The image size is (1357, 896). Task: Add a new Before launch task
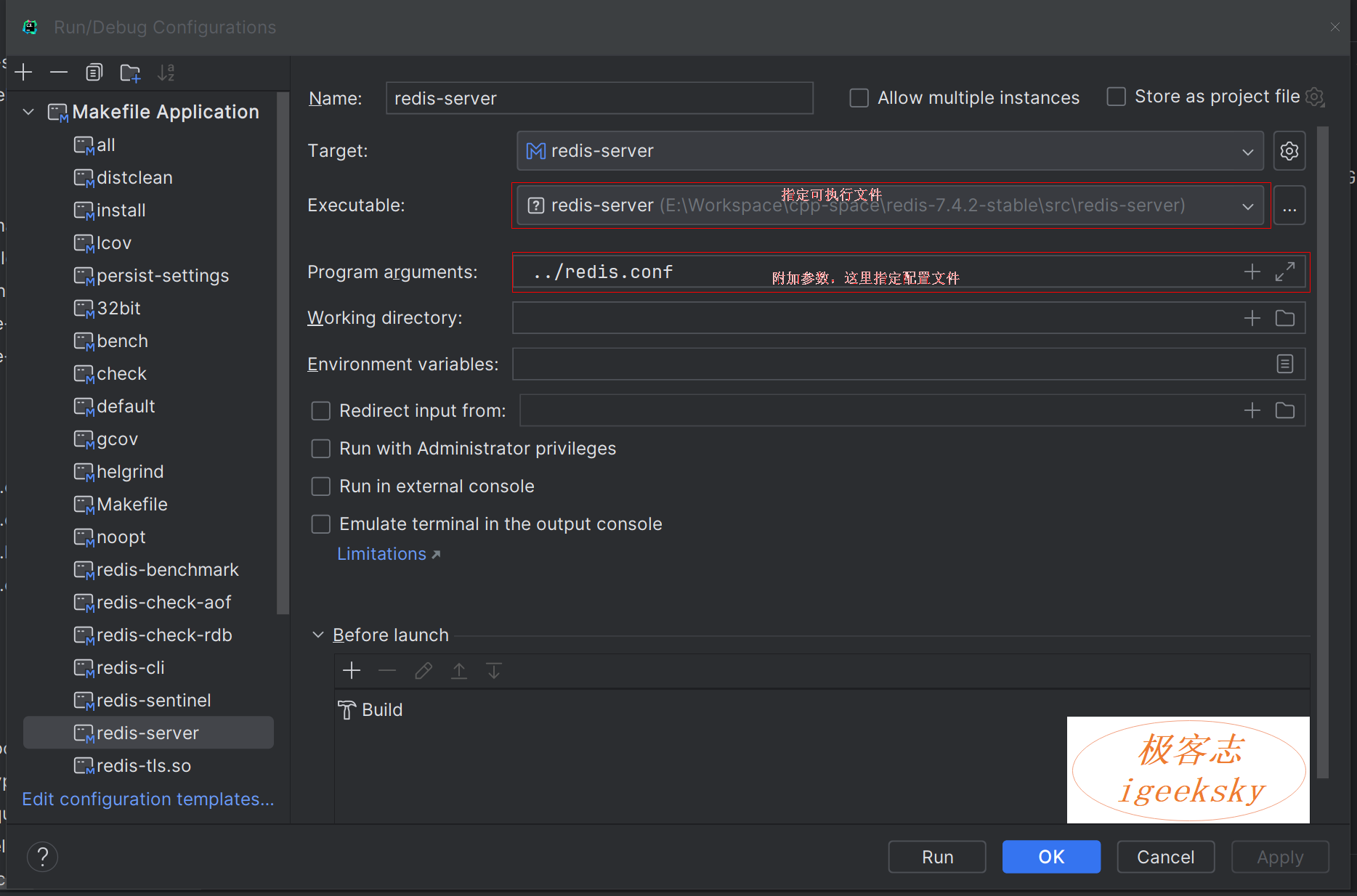click(352, 671)
